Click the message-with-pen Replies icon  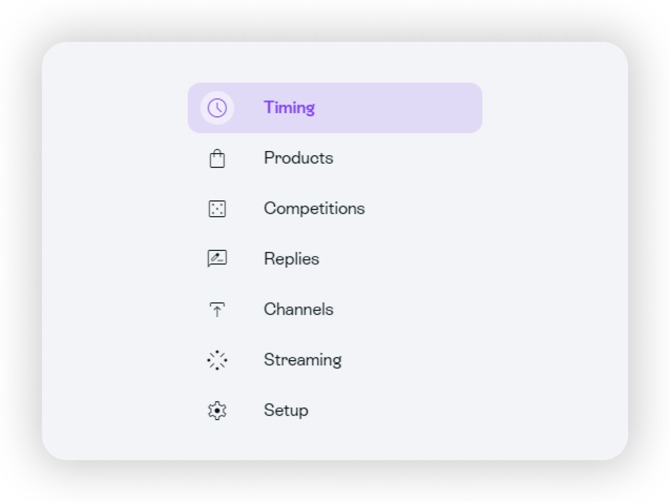coord(217,259)
